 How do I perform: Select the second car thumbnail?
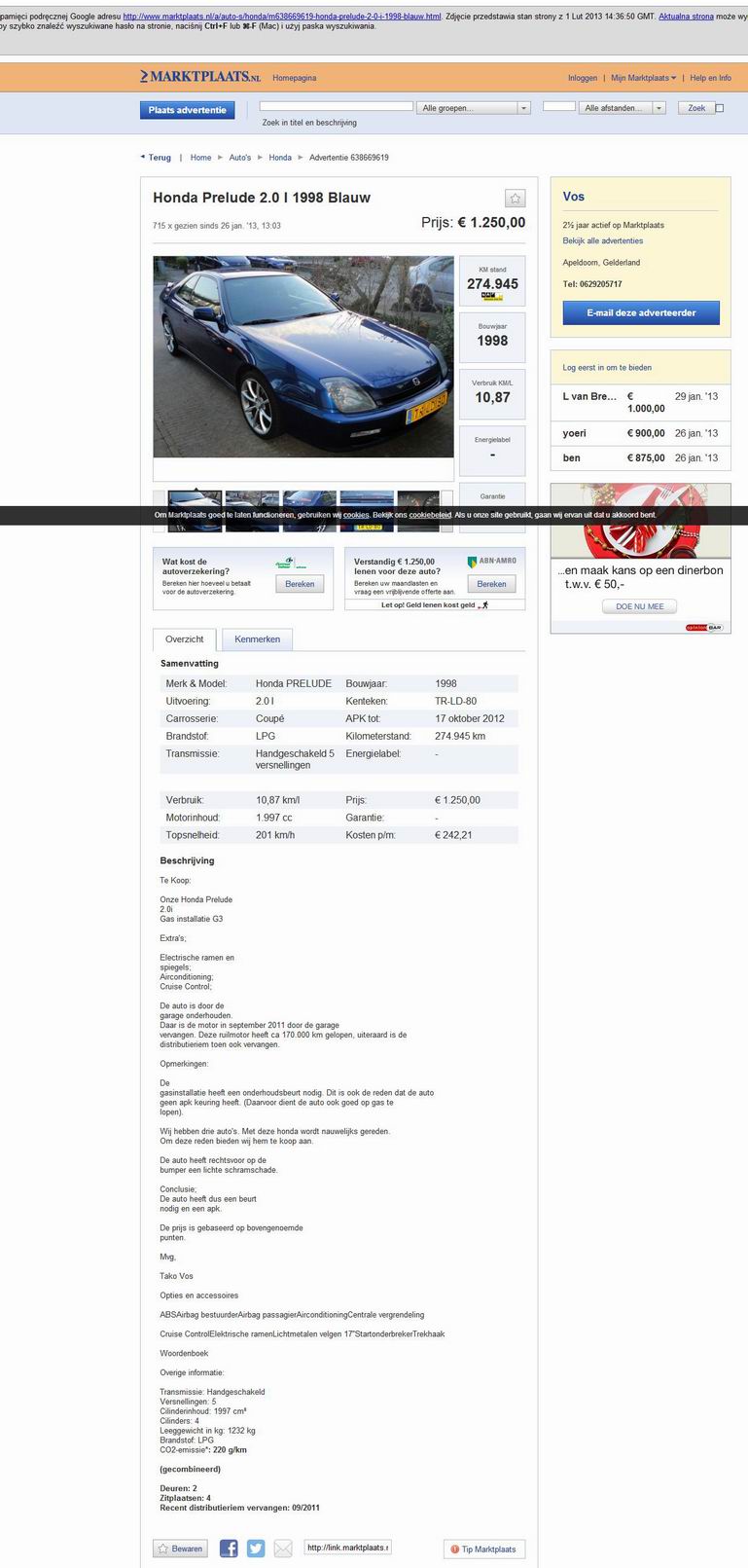tap(252, 511)
